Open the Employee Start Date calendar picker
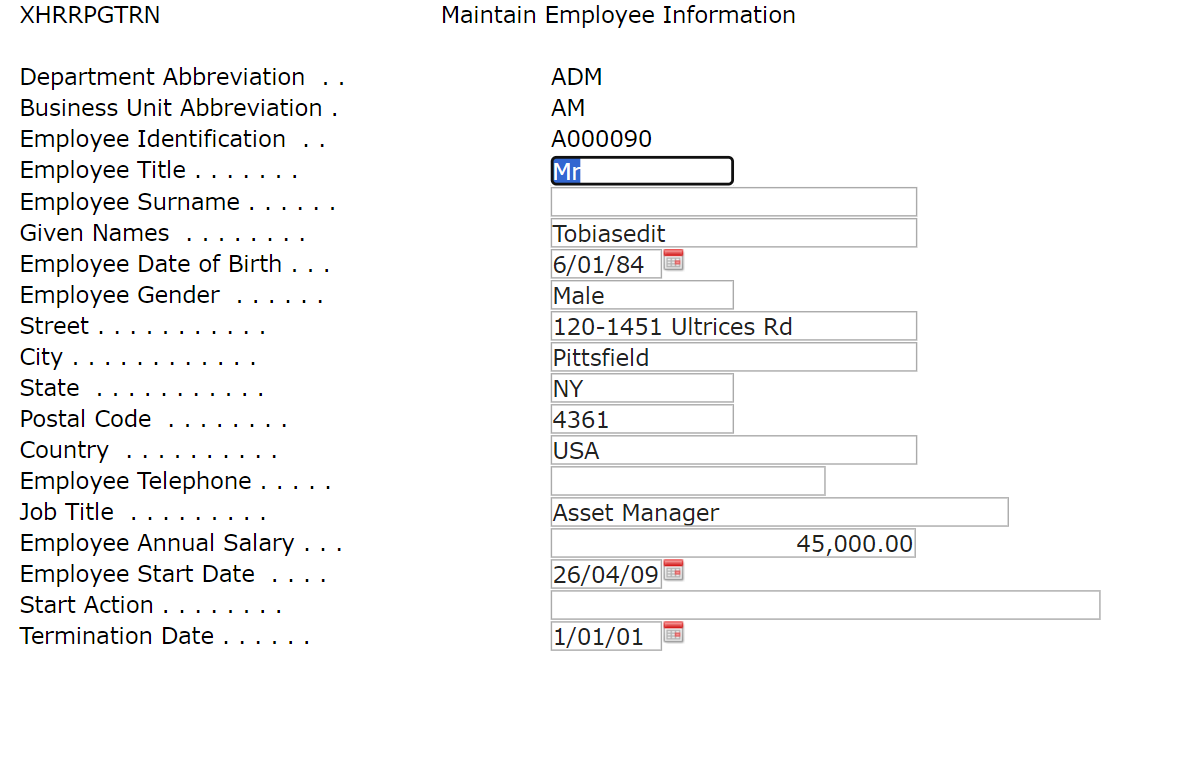The height and width of the screenshot is (764, 1194). pyautogui.click(x=673, y=571)
